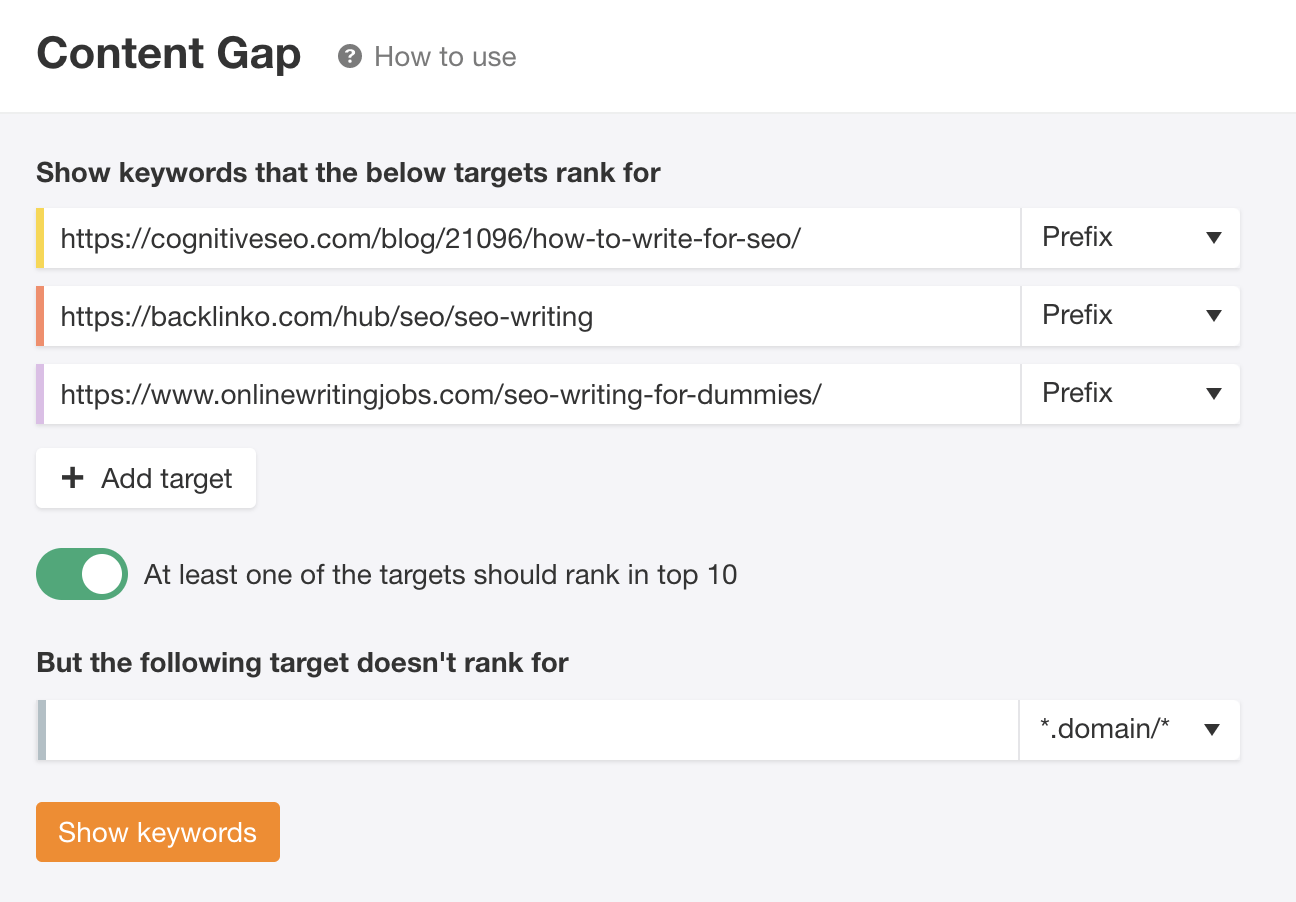Disable the rank in top 10 toggle
The width and height of the screenshot is (1296, 902).
click(x=81, y=574)
